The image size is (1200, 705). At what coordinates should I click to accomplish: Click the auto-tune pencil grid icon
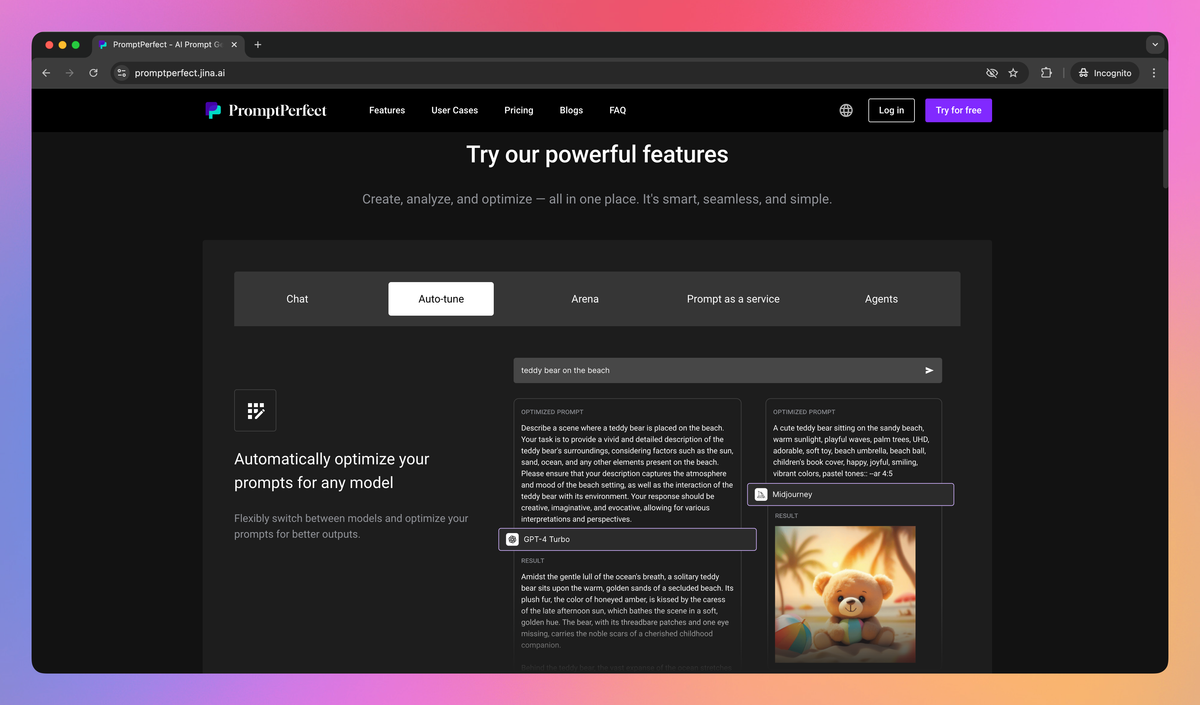[255, 410]
